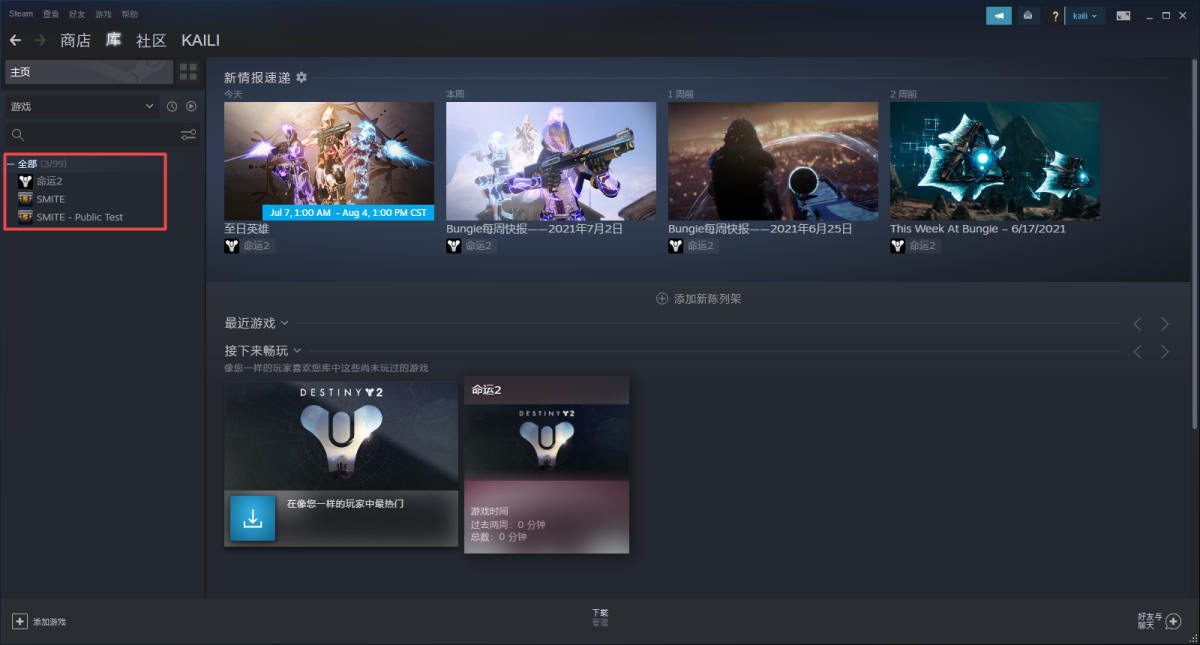Click 命运2 tag under This Week At Bungie
Screen dimensions: 1200x645
(x=923, y=246)
